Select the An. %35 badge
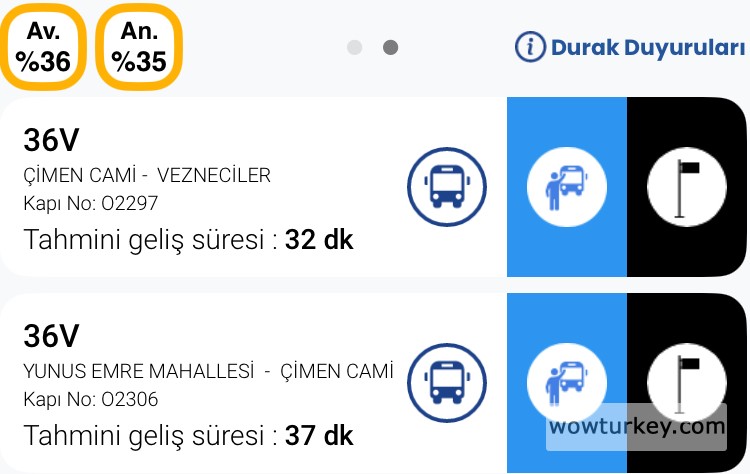Image resolution: width=750 pixels, height=474 pixels. point(139,47)
